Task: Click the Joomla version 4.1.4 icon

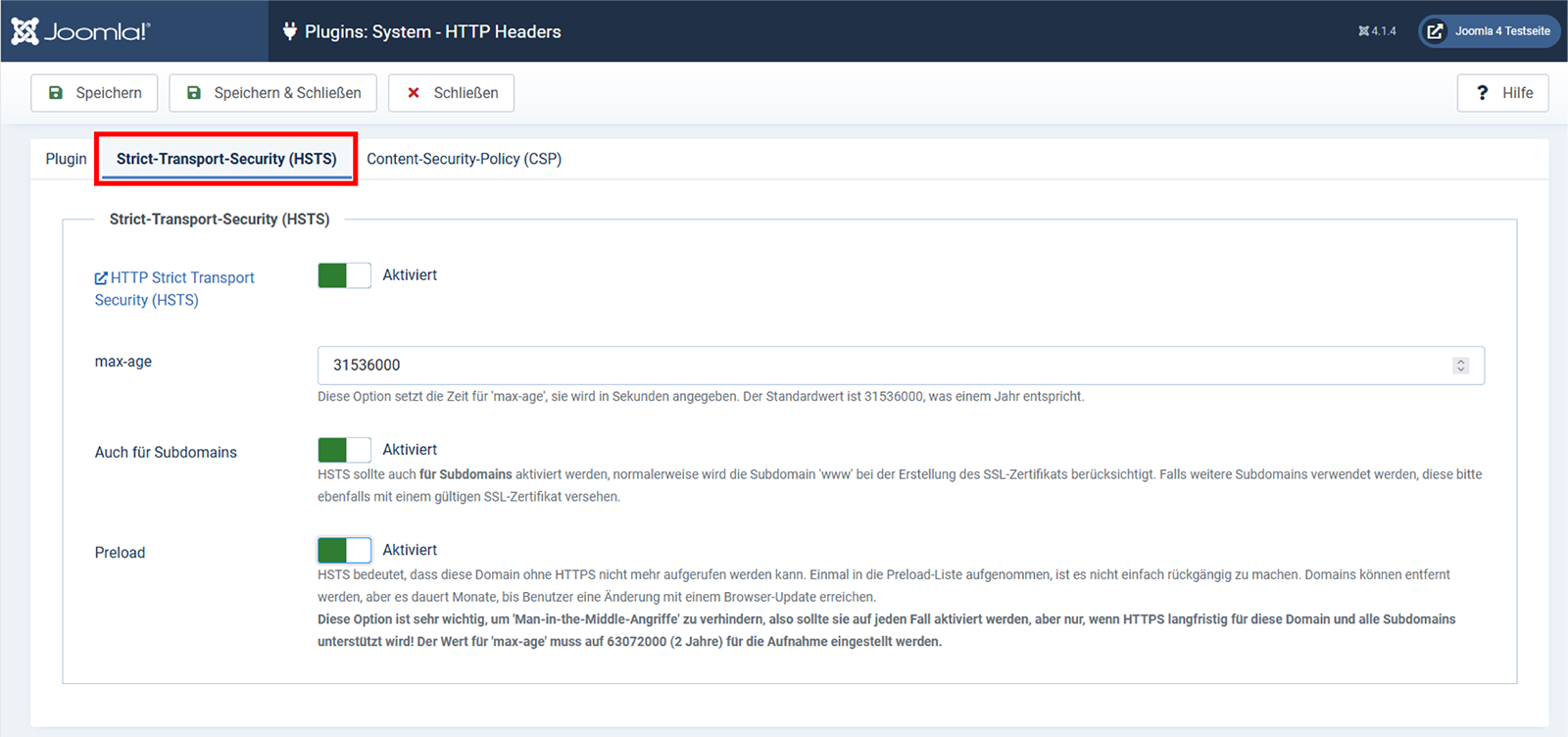Action: point(1363,31)
